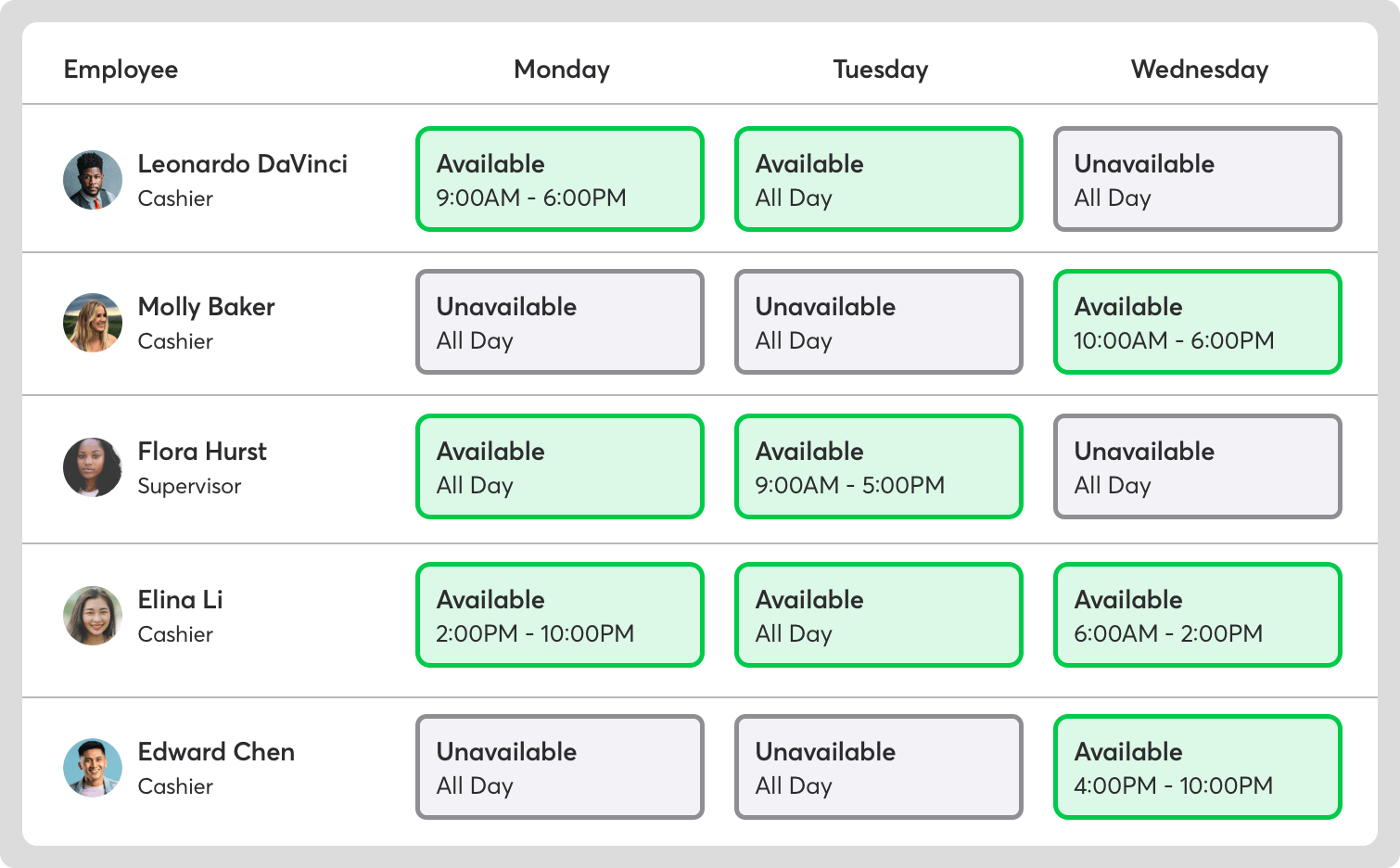Select the Wednesday column header
Image resolution: width=1400 pixels, height=868 pixels.
tap(1199, 70)
